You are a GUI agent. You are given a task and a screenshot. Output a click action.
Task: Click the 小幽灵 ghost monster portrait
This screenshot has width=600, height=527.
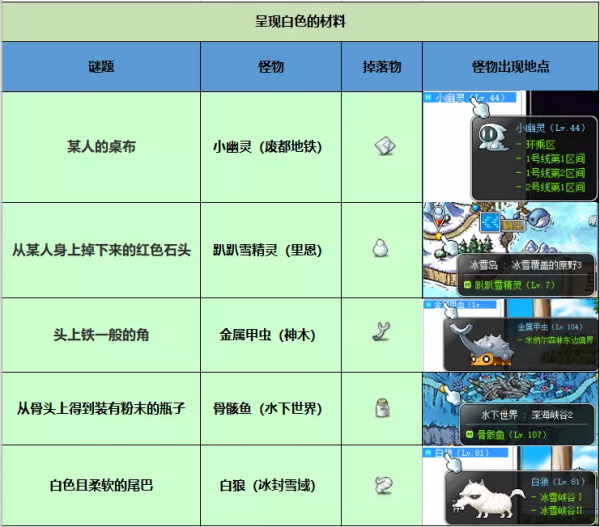pyautogui.click(x=493, y=137)
